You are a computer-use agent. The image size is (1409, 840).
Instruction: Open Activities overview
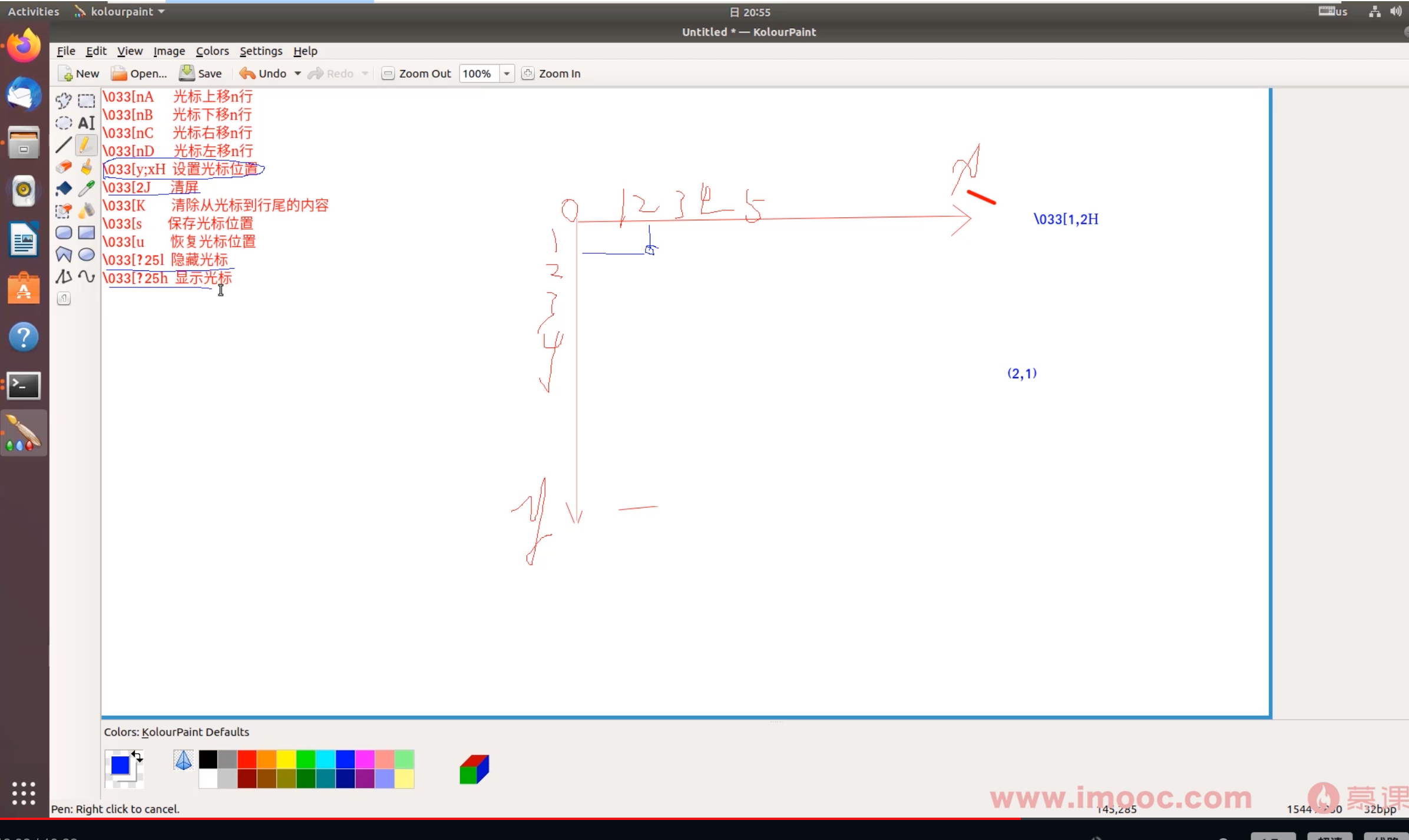pos(34,12)
